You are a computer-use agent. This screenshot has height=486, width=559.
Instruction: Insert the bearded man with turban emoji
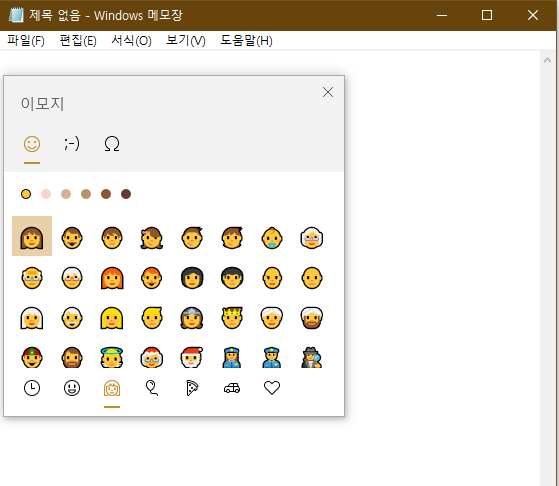pyautogui.click(x=312, y=318)
